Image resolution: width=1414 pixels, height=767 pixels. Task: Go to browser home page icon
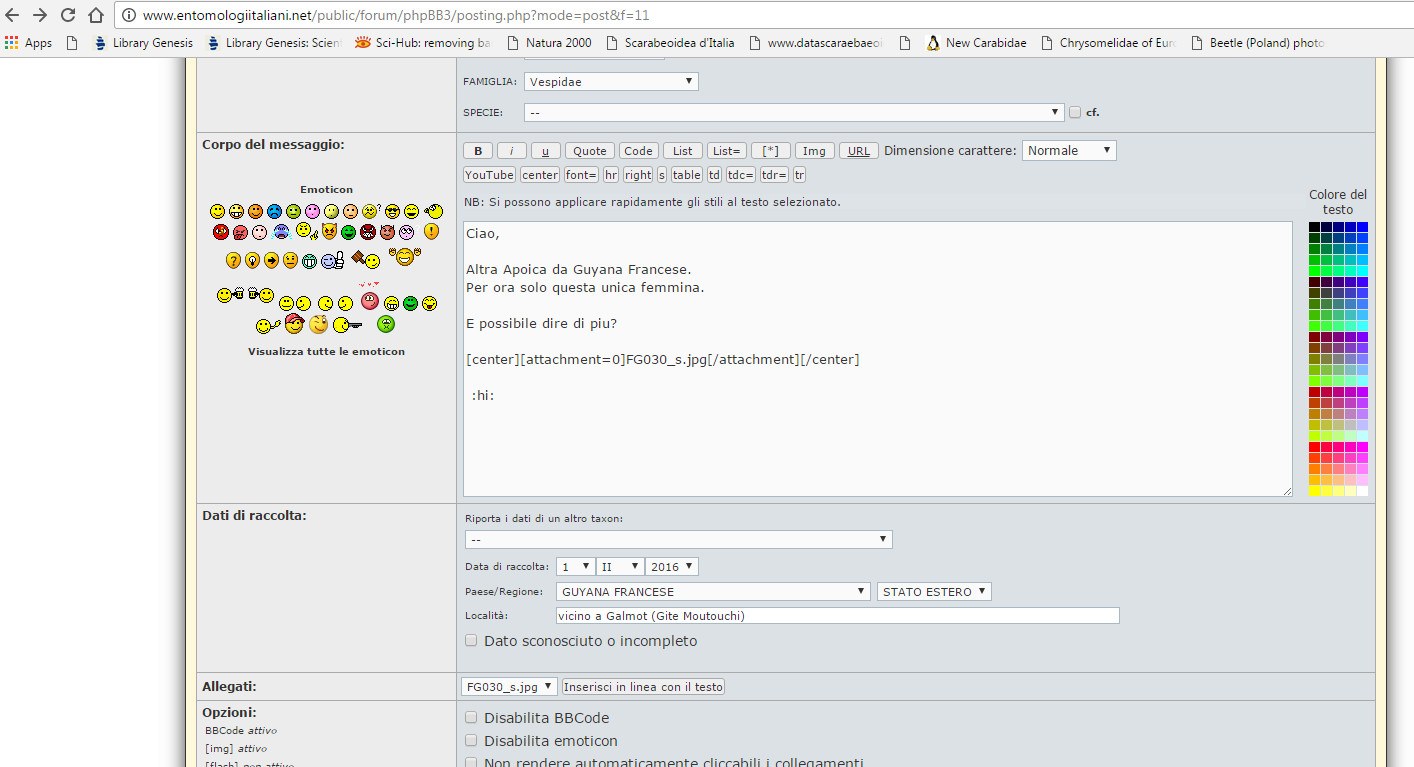(x=96, y=15)
